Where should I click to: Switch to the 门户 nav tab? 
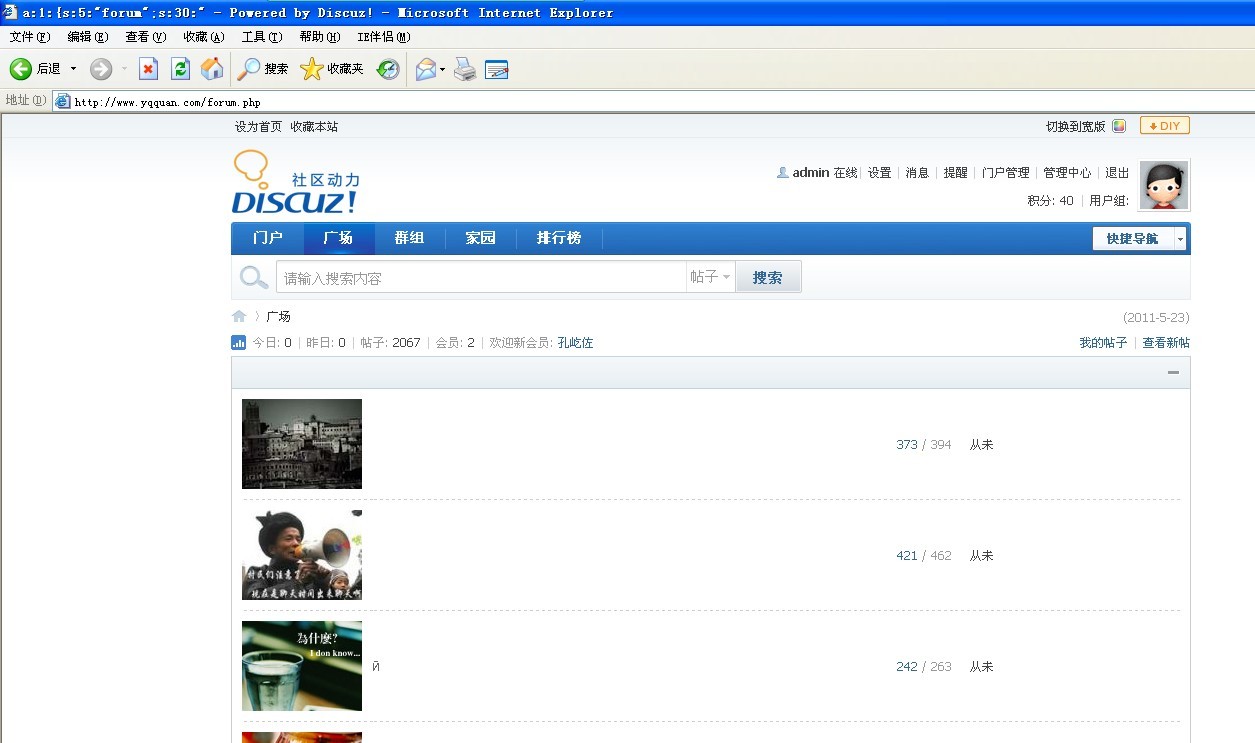268,238
